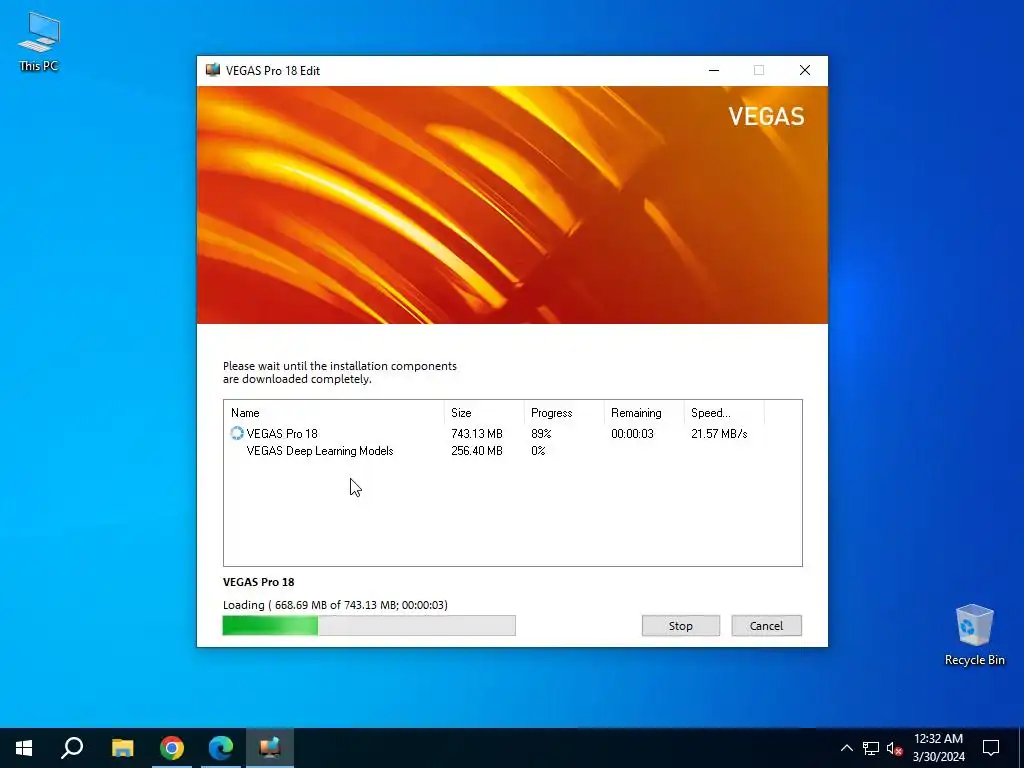Open the network status tray icon
The width and height of the screenshot is (1024, 768).
coord(871,748)
